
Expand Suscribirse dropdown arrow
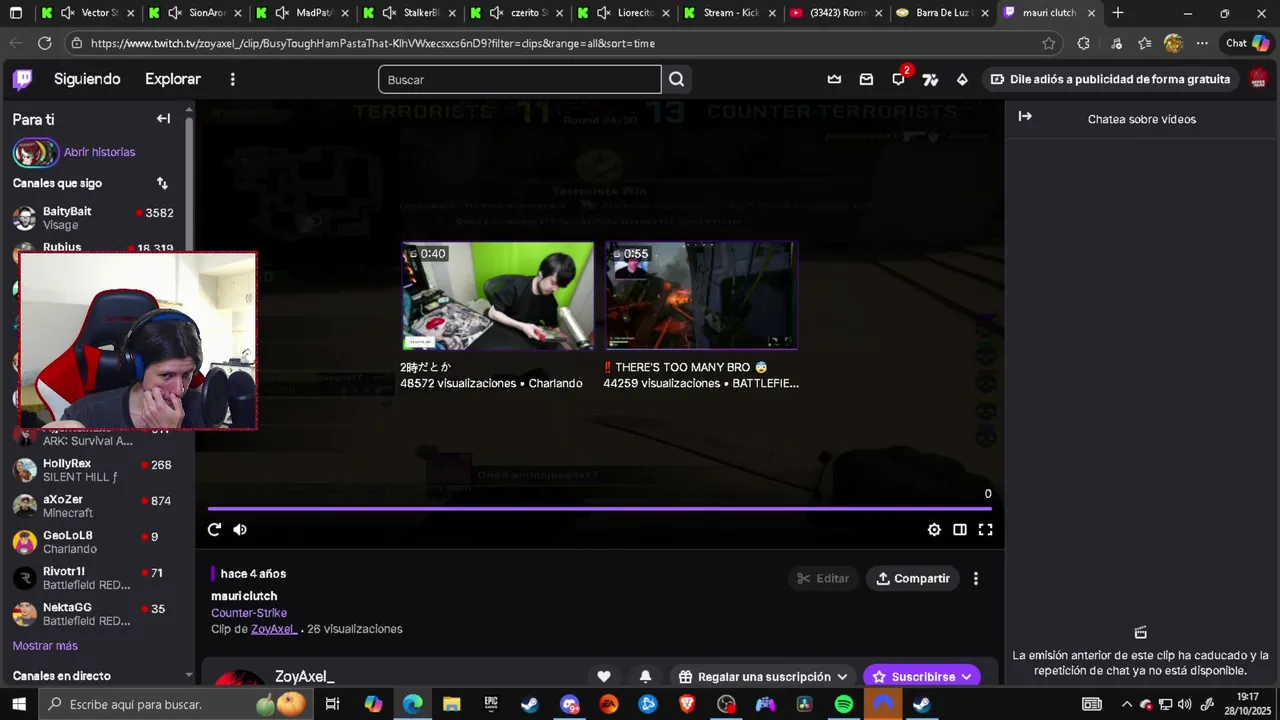[966, 677]
